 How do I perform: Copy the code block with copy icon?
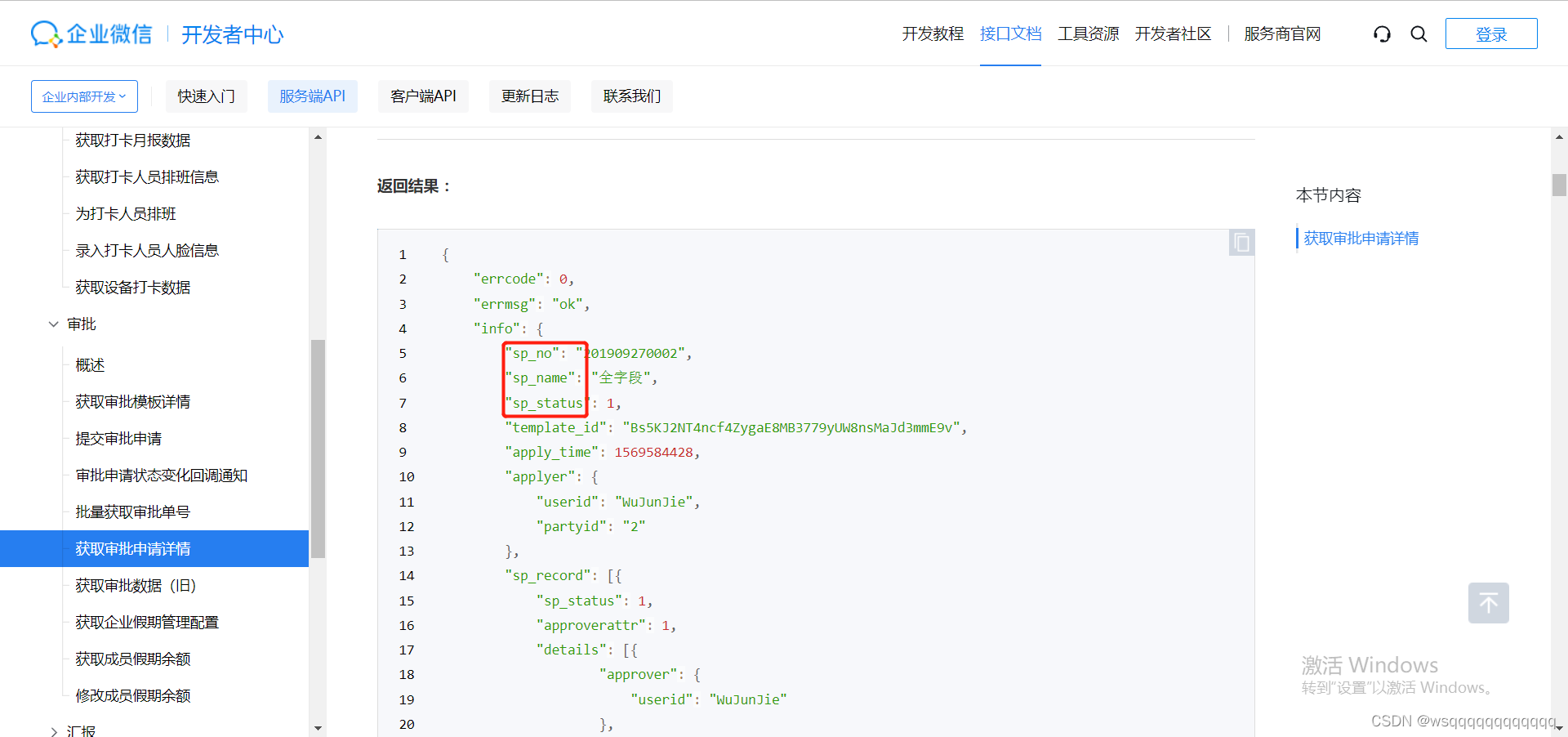(x=1241, y=243)
